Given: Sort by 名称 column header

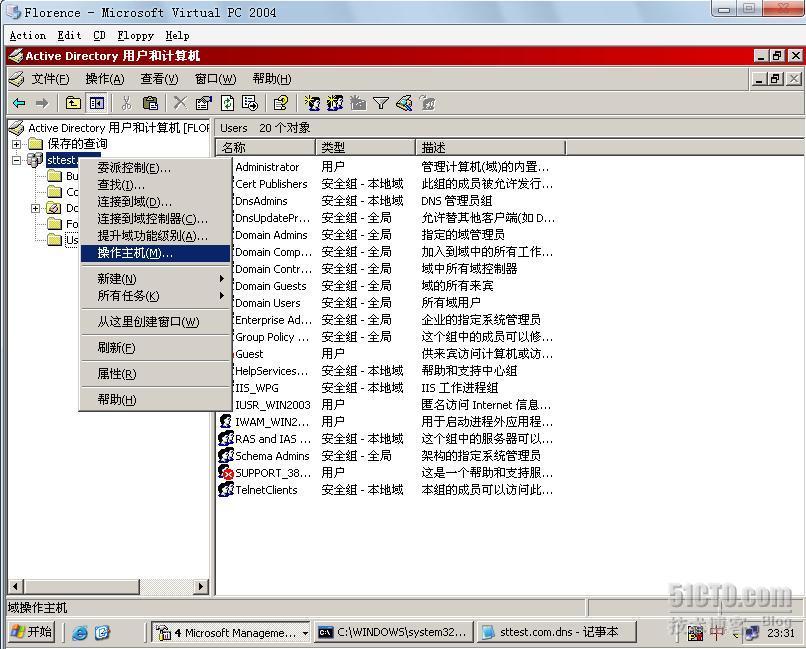Looking at the screenshot, I should click(x=265, y=147).
